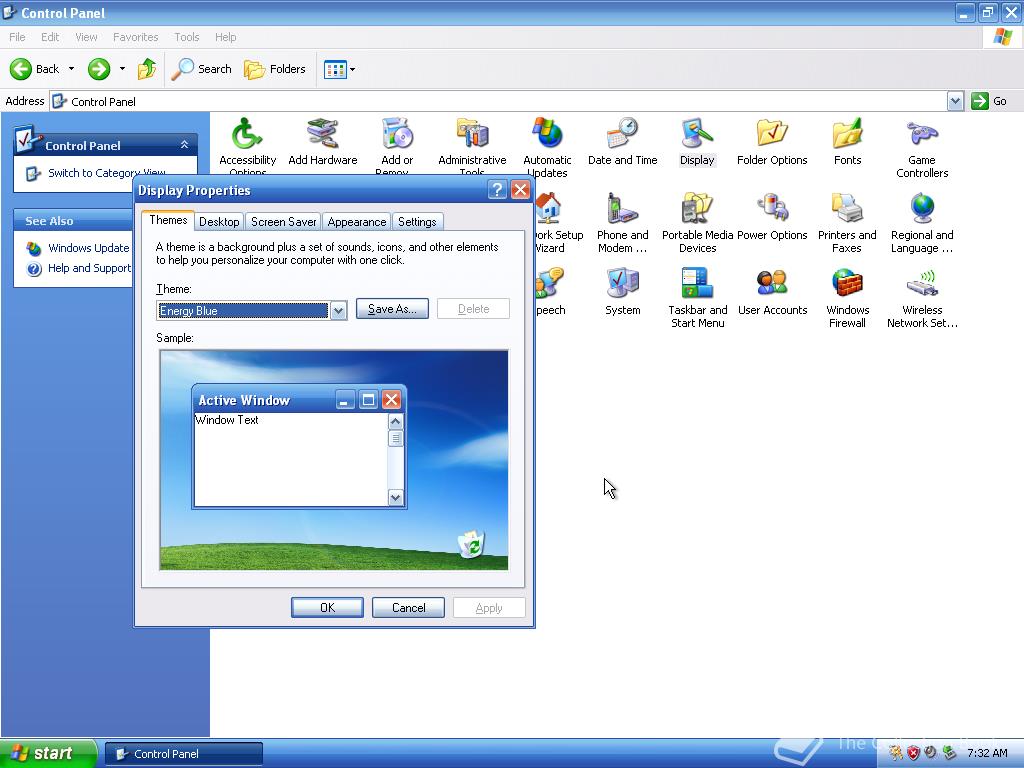Go up one folder level
The height and width of the screenshot is (768, 1024).
[x=147, y=69]
